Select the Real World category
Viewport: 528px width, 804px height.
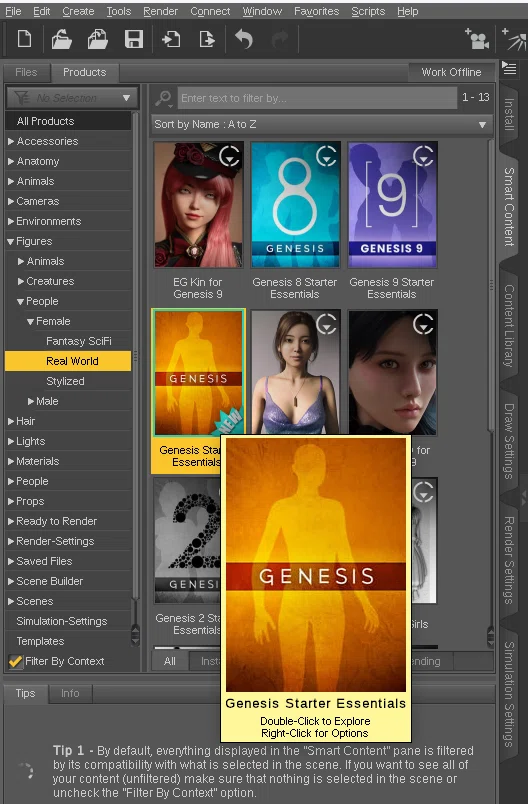[68, 361]
